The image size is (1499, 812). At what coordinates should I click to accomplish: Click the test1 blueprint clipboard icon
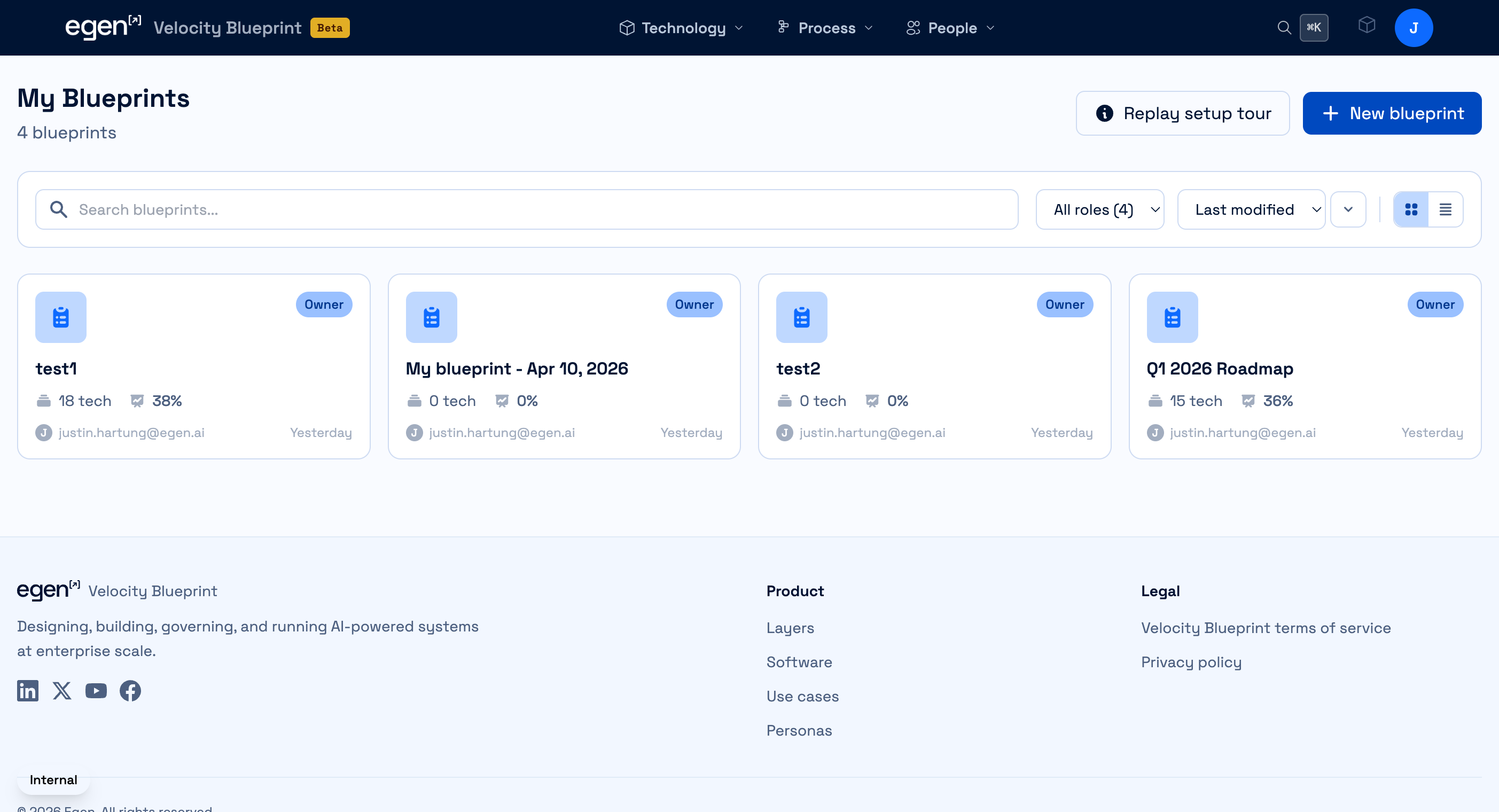click(60, 317)
